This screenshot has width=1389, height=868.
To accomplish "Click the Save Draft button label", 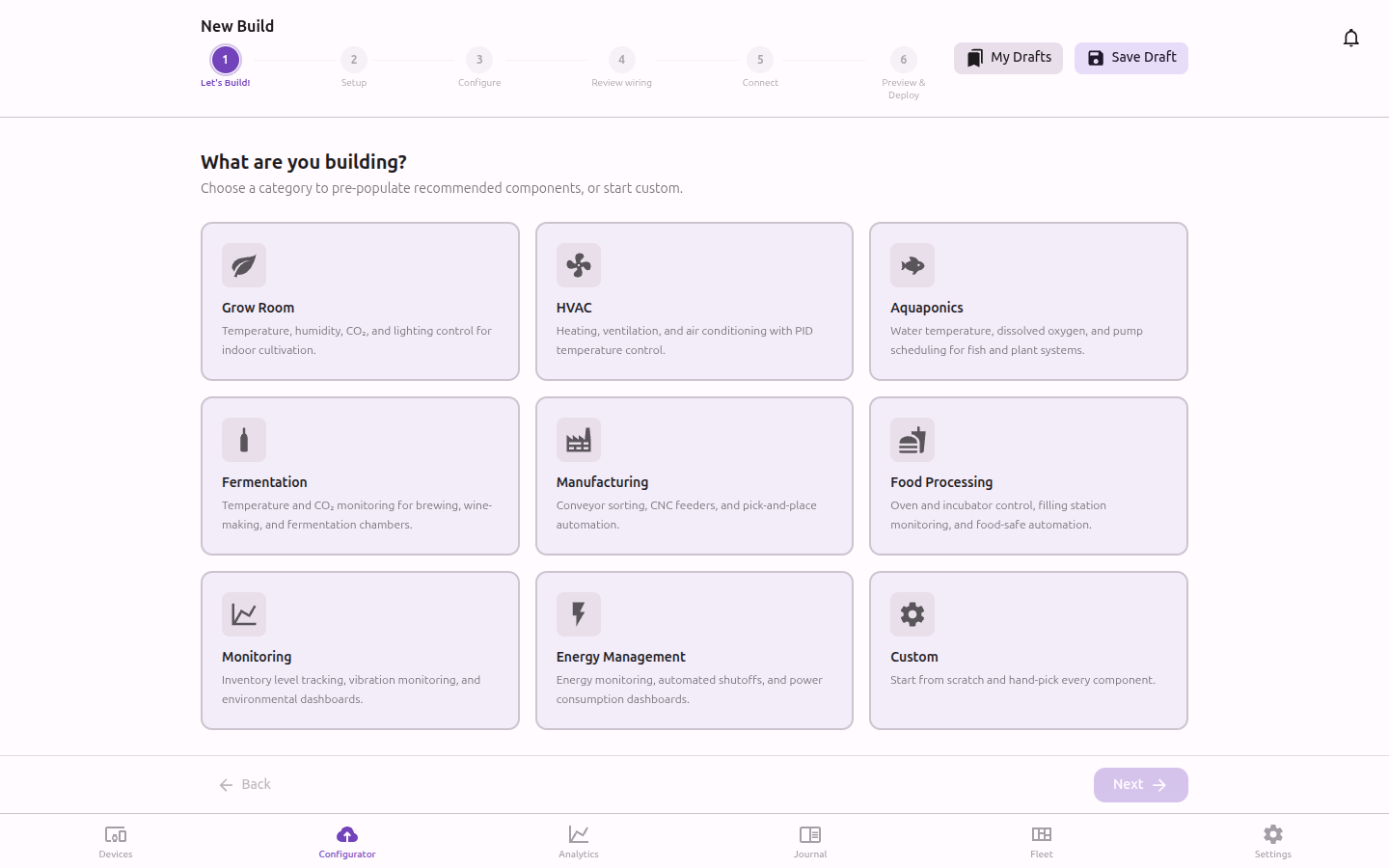I will point(1144,57).
